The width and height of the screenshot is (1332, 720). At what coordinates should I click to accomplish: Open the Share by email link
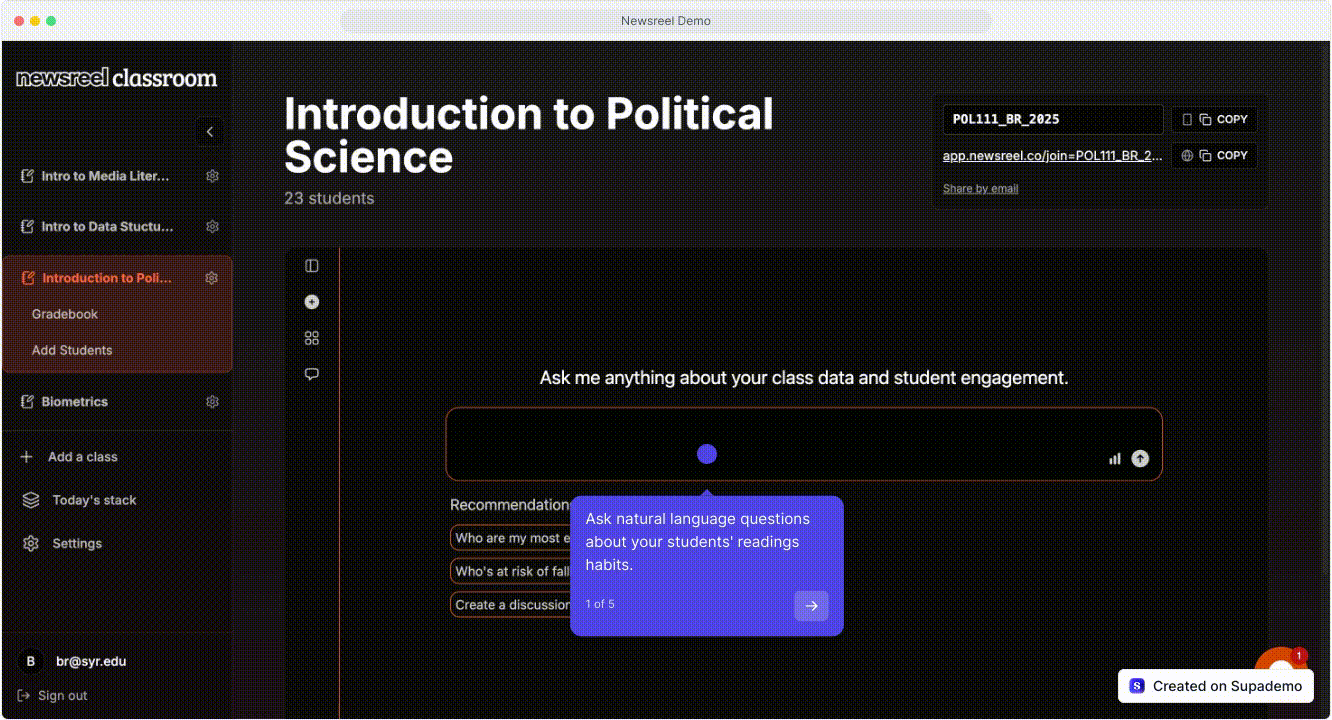(980, 188)
